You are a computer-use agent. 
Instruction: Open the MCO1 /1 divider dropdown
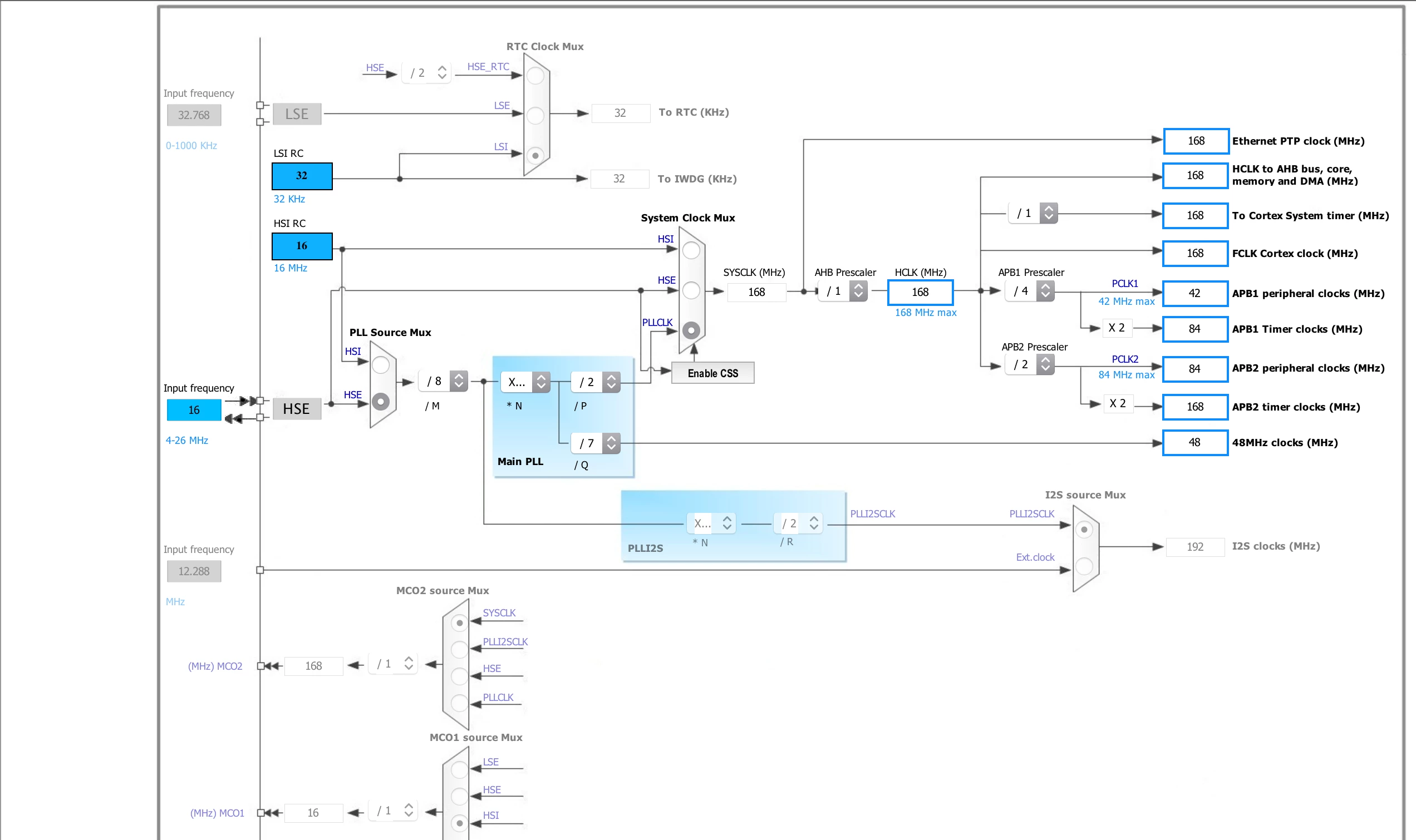pos(394,811)
